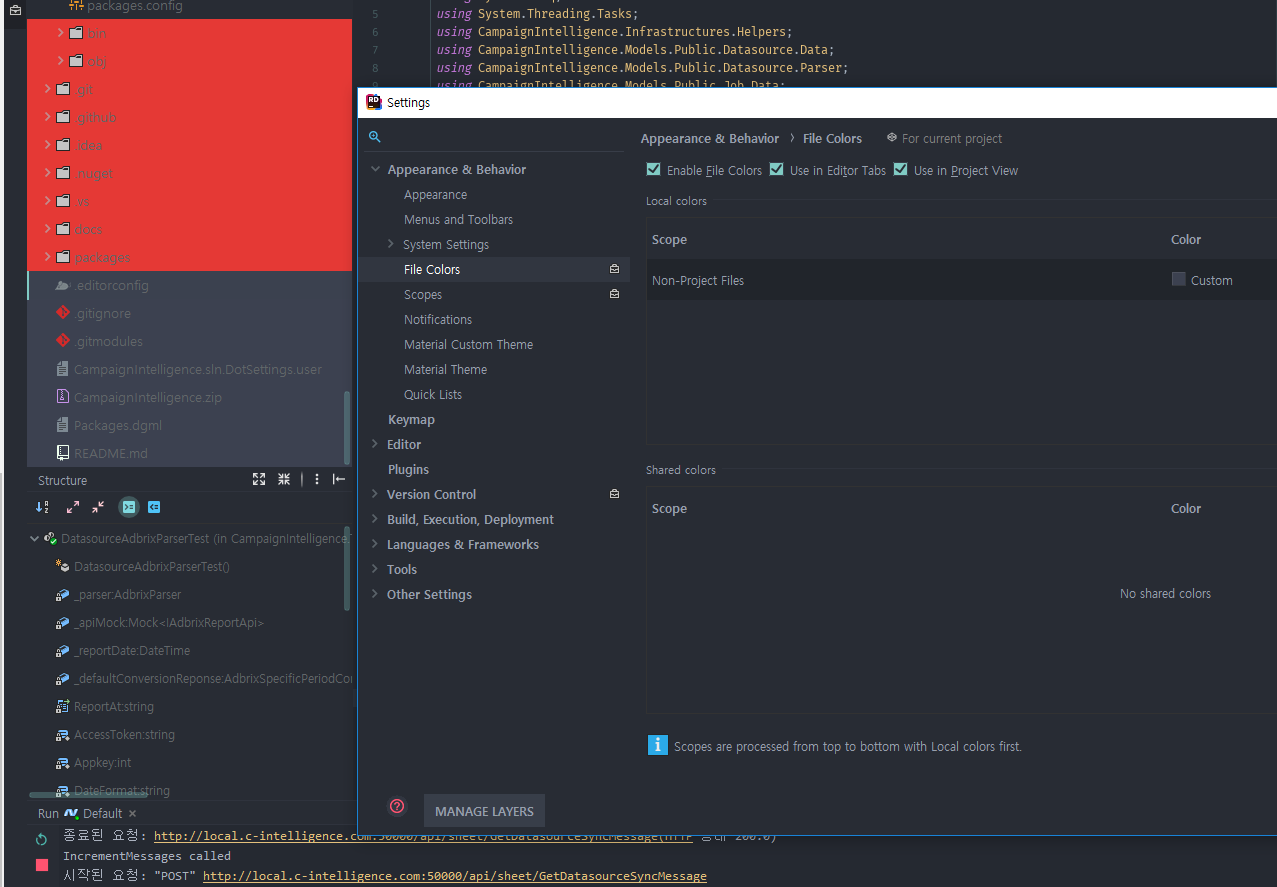Click Expand All arrows in Structure toolbar
Screen dimensions: 1277x887
(73, 507)
